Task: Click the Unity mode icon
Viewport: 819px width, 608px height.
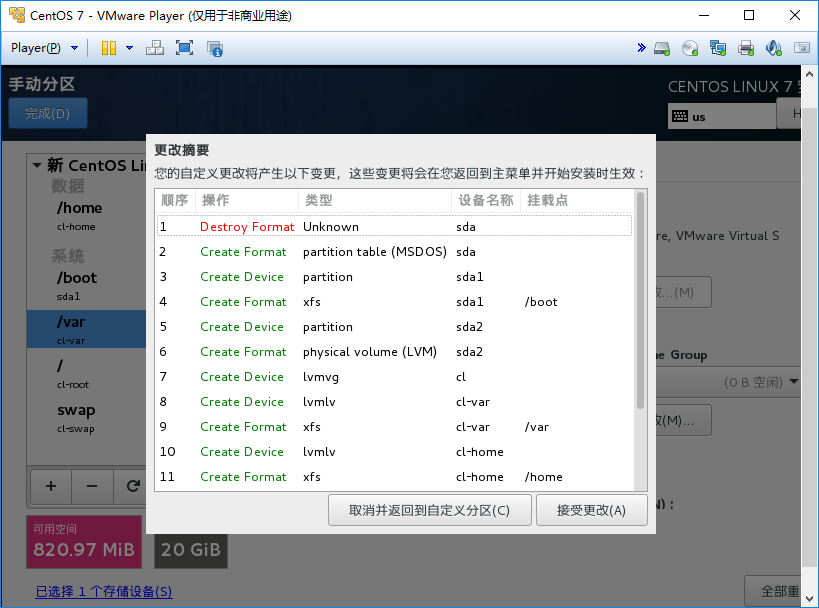Action: click(x=215, y=49)
